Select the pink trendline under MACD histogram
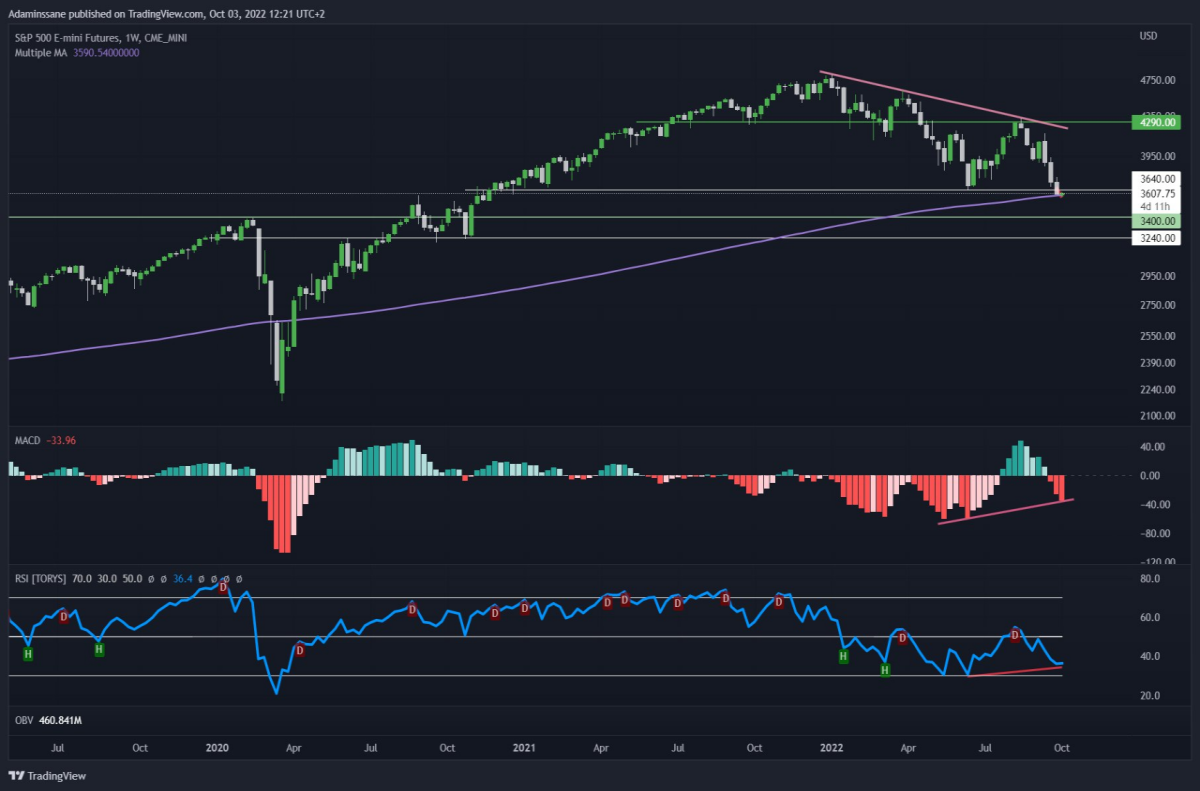Image resolution: width=1200 pixels, height=791 pixels. (1005, 510)
